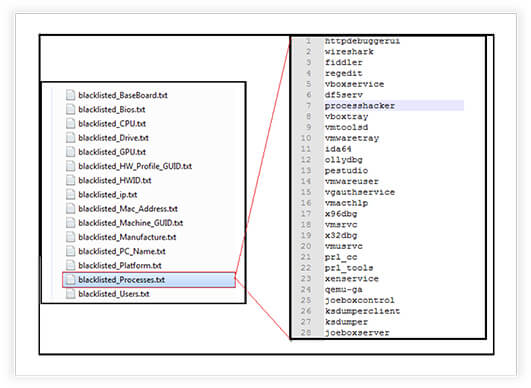531x388 pixels.
Task: Click the ksdumperclient line in the editor
Action: (x=363, y=311)
